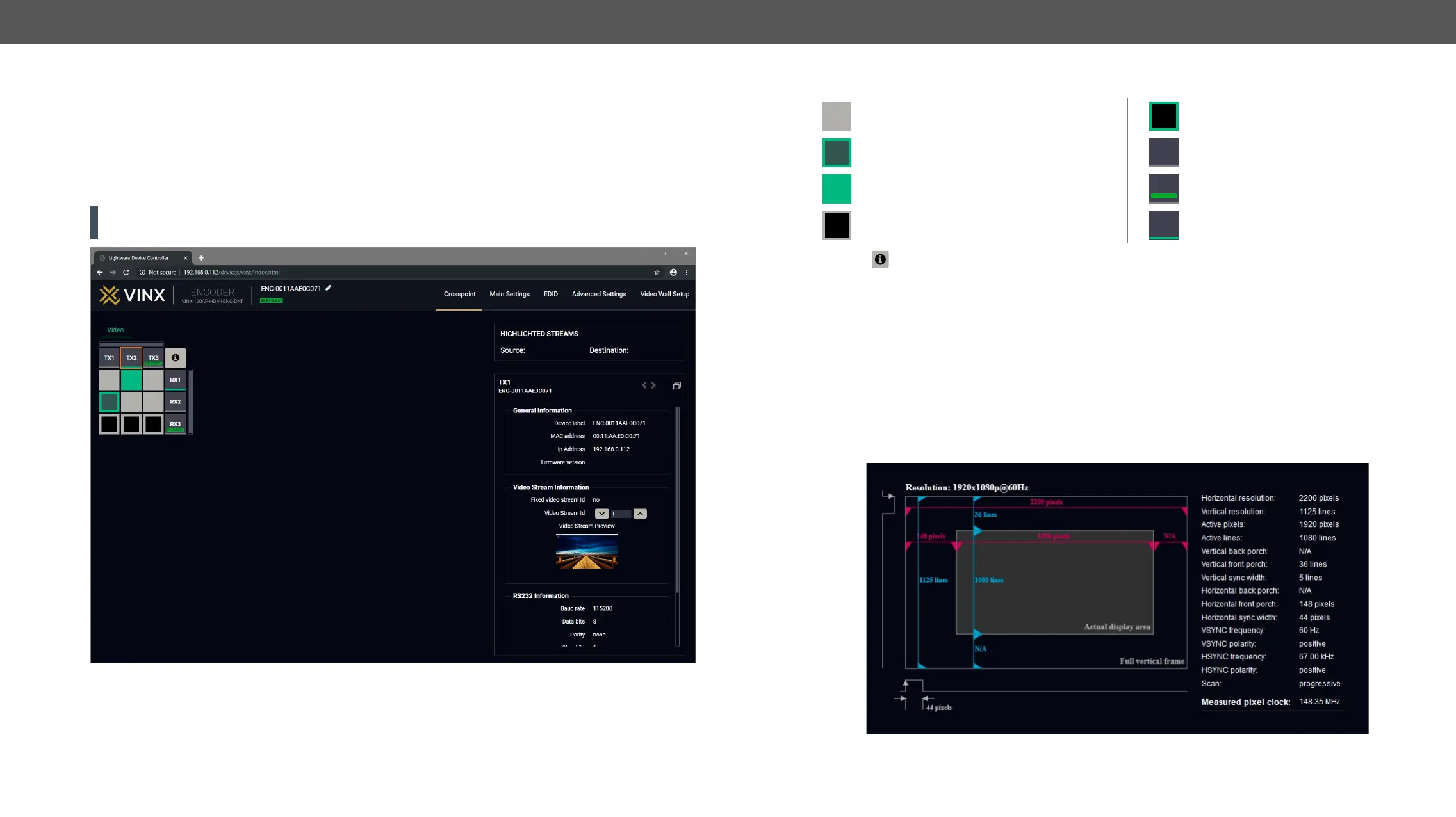Toggle crosspoint TX1 to RX2 cell
The image size is (1456, 817).
pyautogui.click(x=110, y=402)
